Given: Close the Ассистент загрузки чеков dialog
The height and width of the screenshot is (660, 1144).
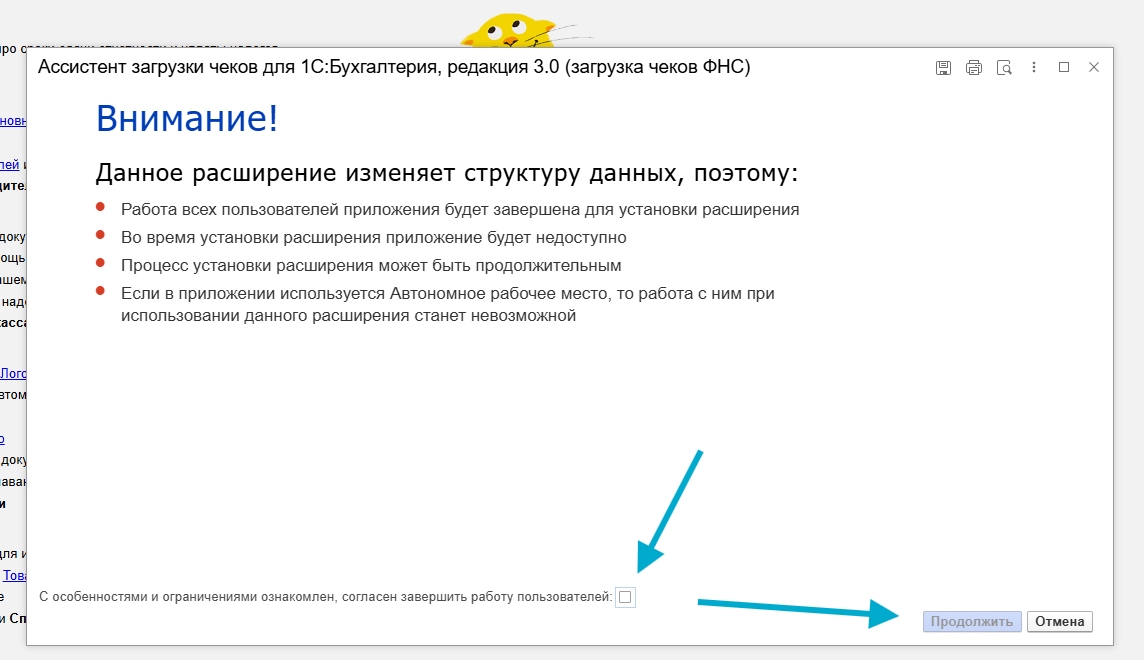Looking at the screenshot, I should [x=1094, y=67].
